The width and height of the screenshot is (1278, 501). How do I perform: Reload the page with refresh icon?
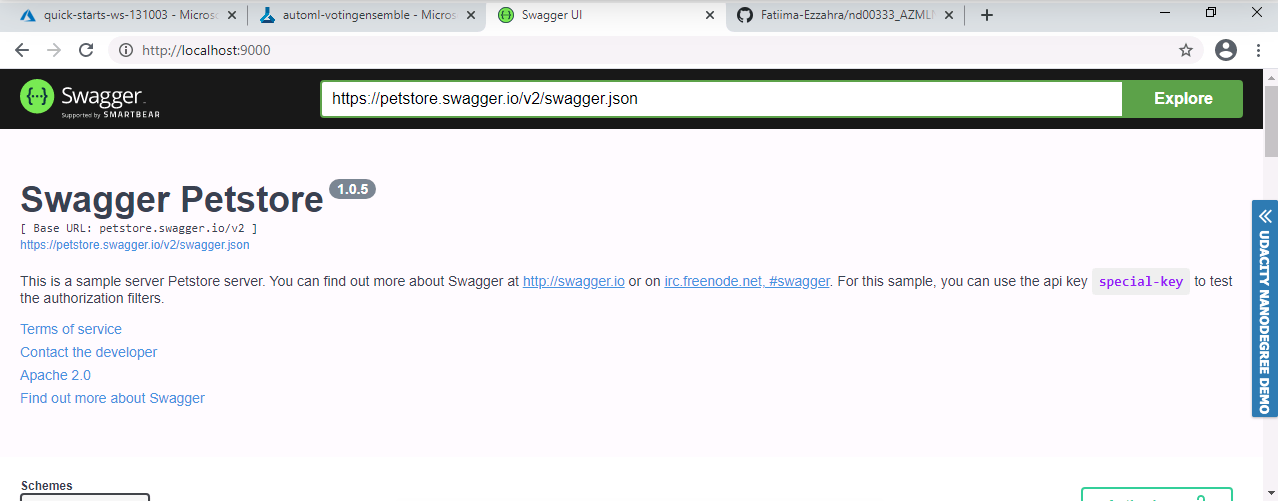point(86,50)
